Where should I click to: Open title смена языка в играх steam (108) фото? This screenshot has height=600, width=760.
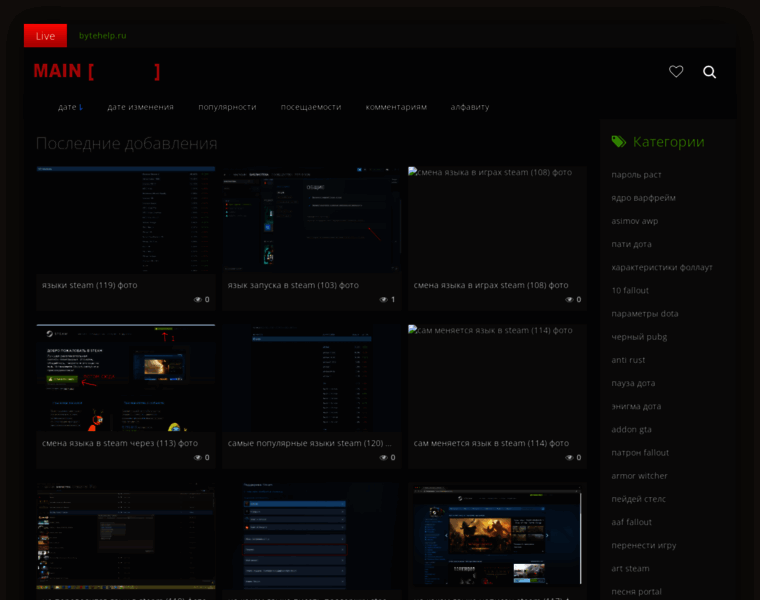point(491,285)
